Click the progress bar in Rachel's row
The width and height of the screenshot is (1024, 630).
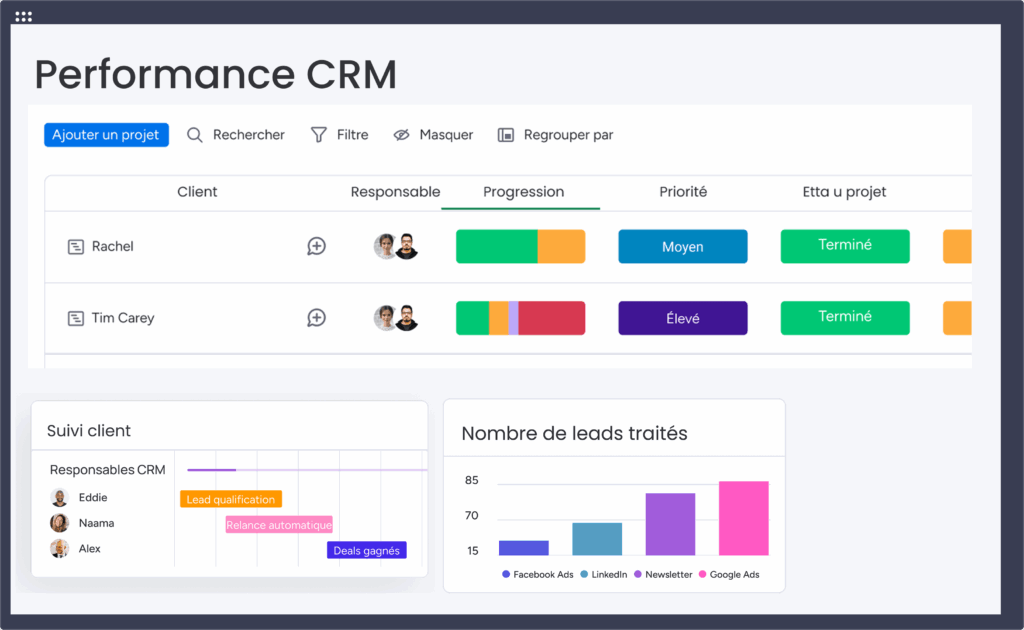(x=520, y=246)
